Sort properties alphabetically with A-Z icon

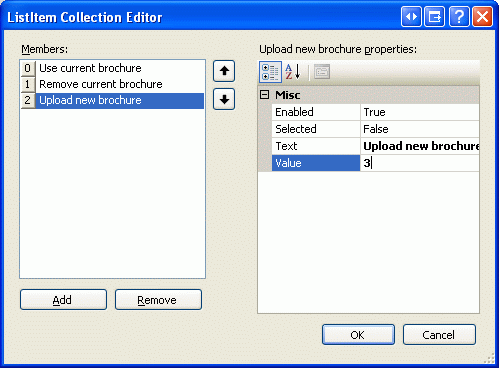point(293,72)
